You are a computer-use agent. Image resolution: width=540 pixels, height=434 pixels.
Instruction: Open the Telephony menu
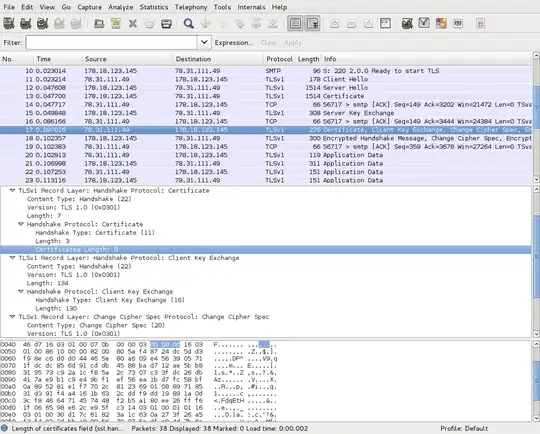click(191, 7)
